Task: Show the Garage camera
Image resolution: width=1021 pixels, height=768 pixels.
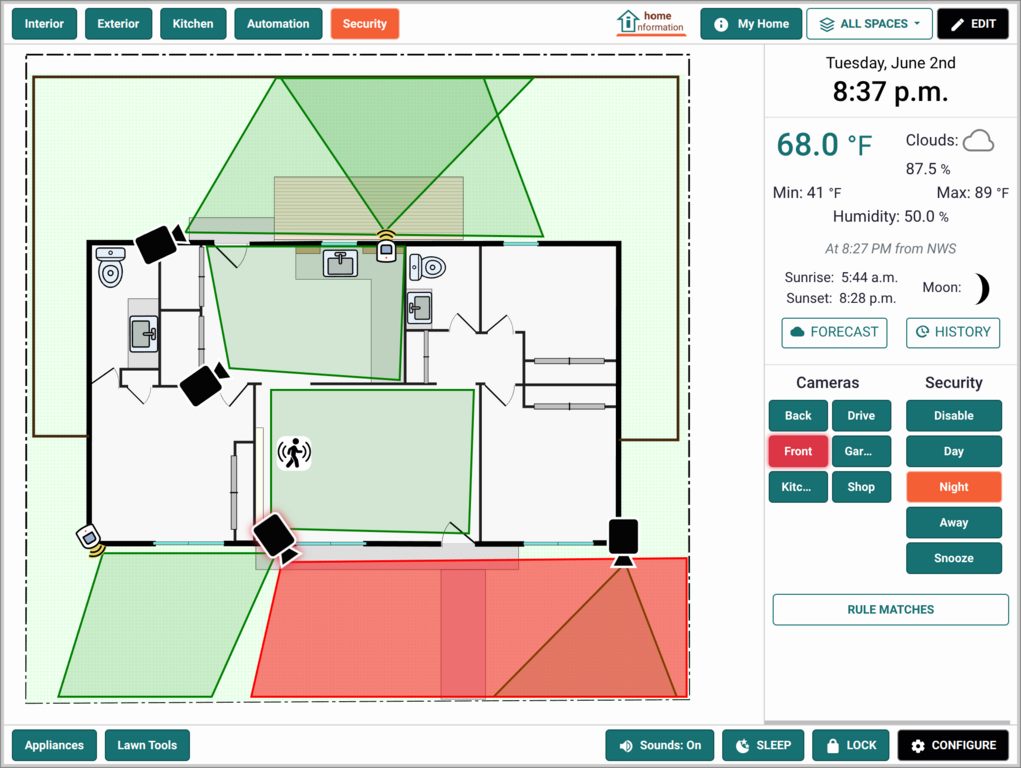Action: (861, 451)
